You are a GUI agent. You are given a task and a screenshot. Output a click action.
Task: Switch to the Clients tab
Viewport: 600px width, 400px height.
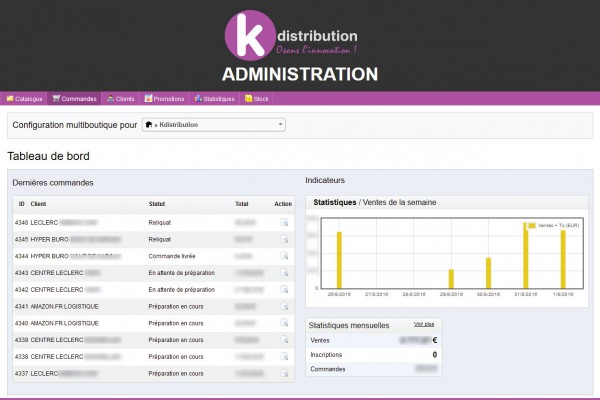click(121, 99)
